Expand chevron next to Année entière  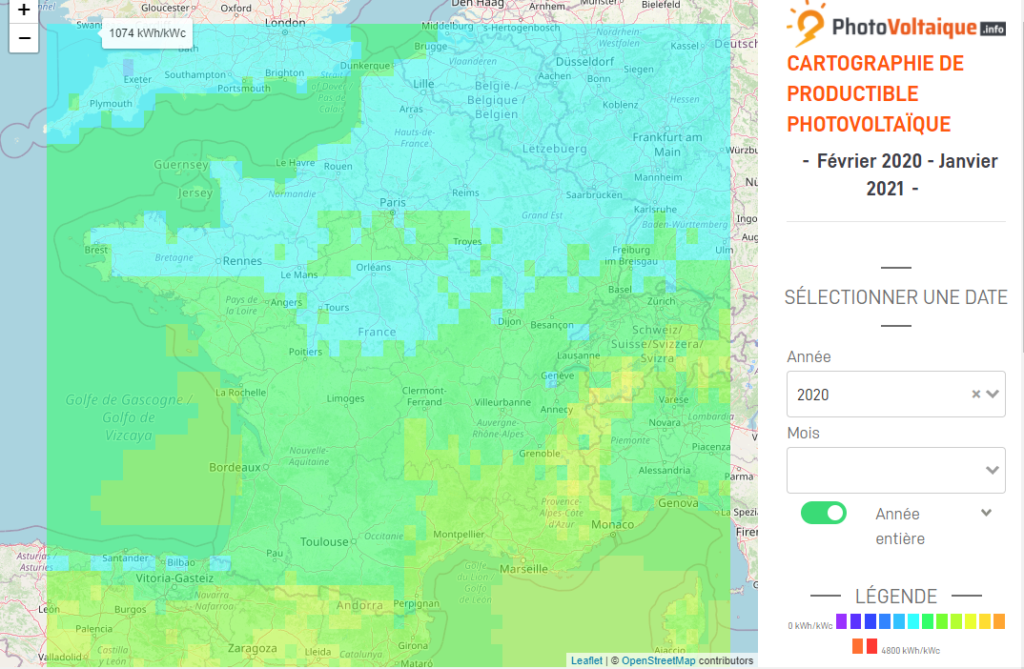[986, 513]
